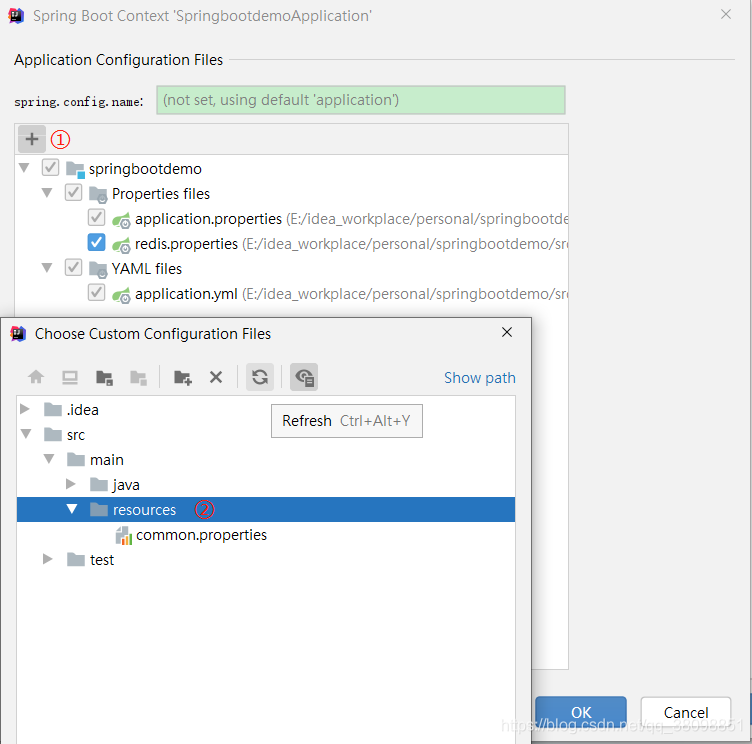752x744 pixels.
Task: Select redis.properties text row
Action: click(x=186, y=244)
